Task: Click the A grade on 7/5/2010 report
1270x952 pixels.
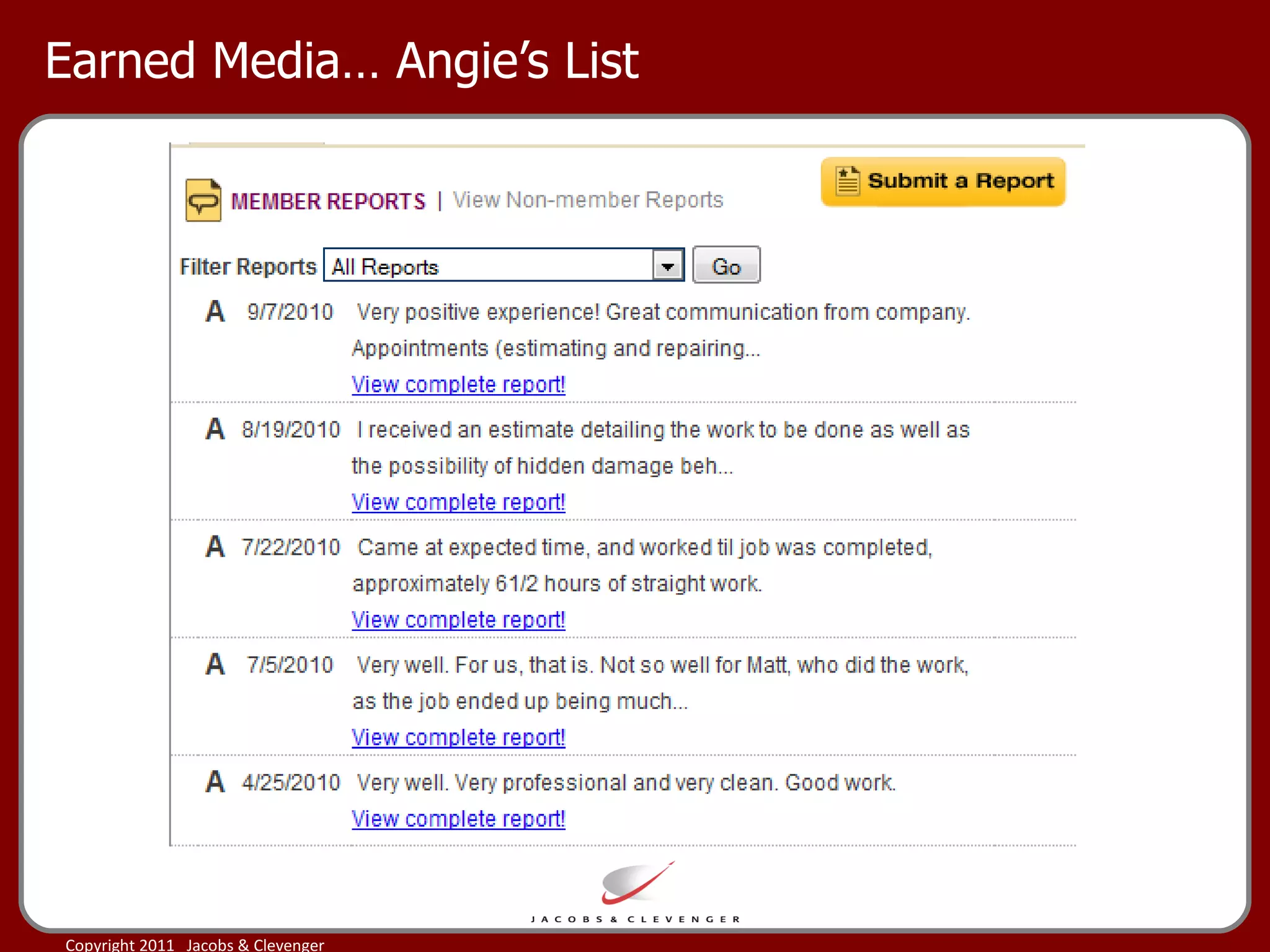Action: [x=215, y=664]
